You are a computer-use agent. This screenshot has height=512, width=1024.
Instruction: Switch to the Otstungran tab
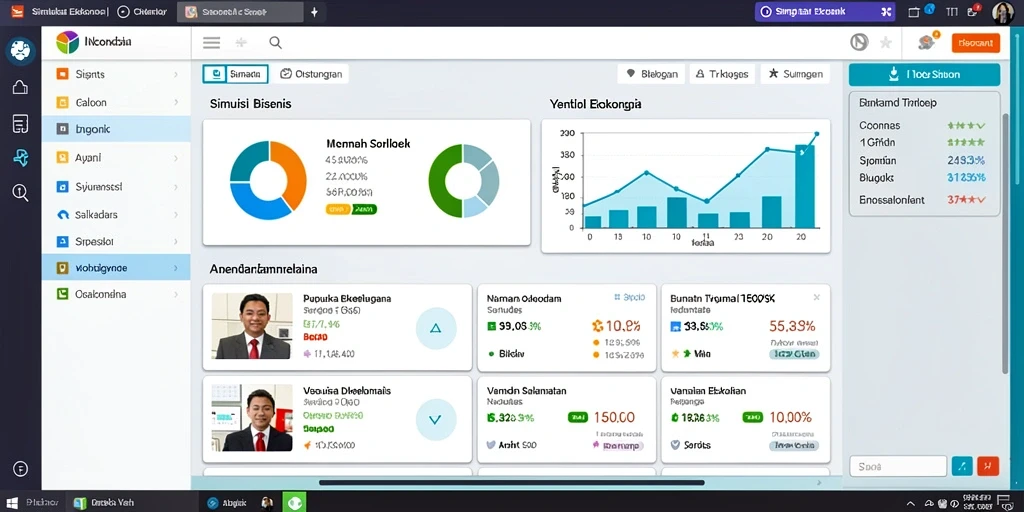click(x=312, y=74)
